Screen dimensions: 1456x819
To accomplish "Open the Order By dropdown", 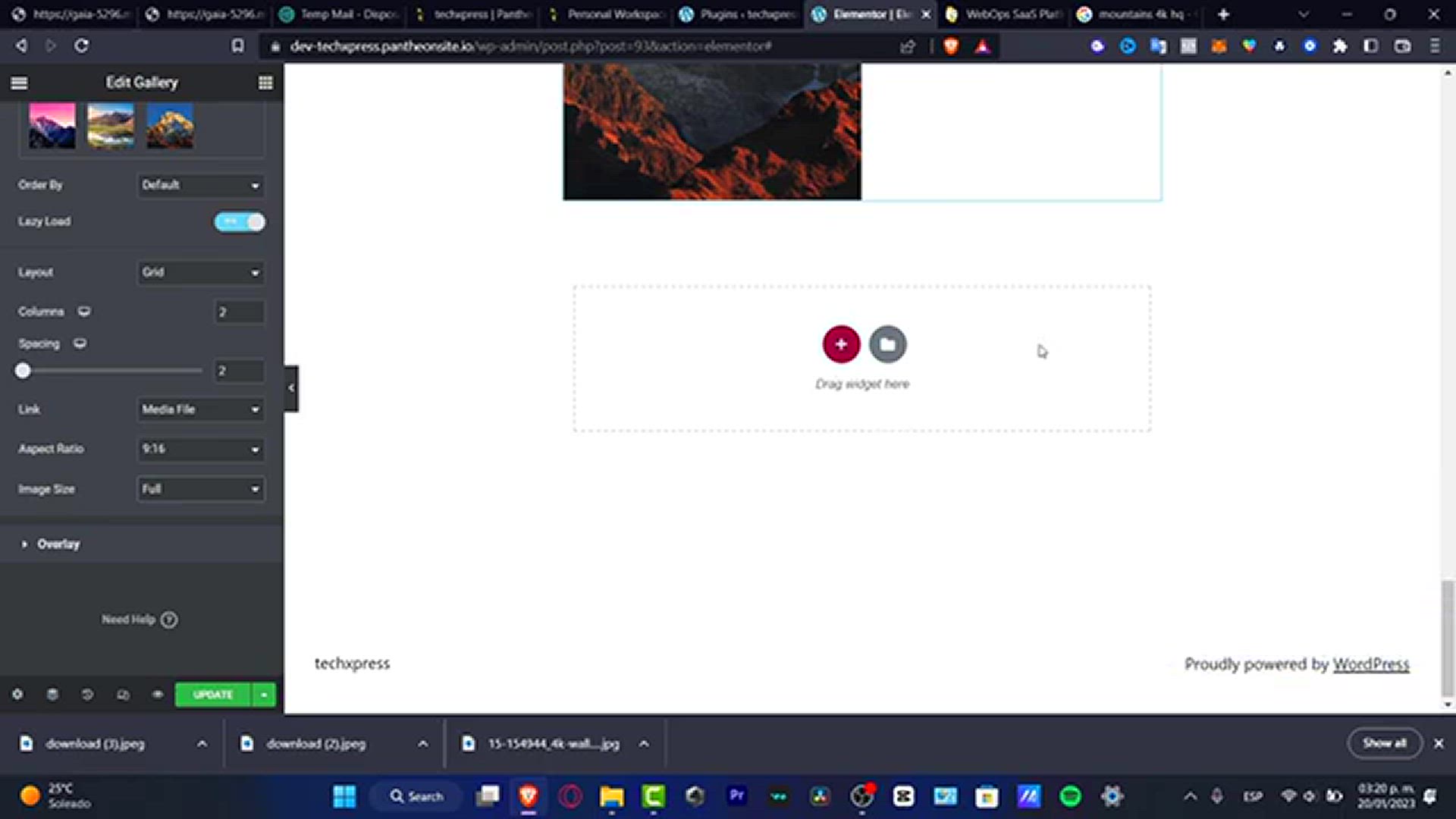I will 201,185.
